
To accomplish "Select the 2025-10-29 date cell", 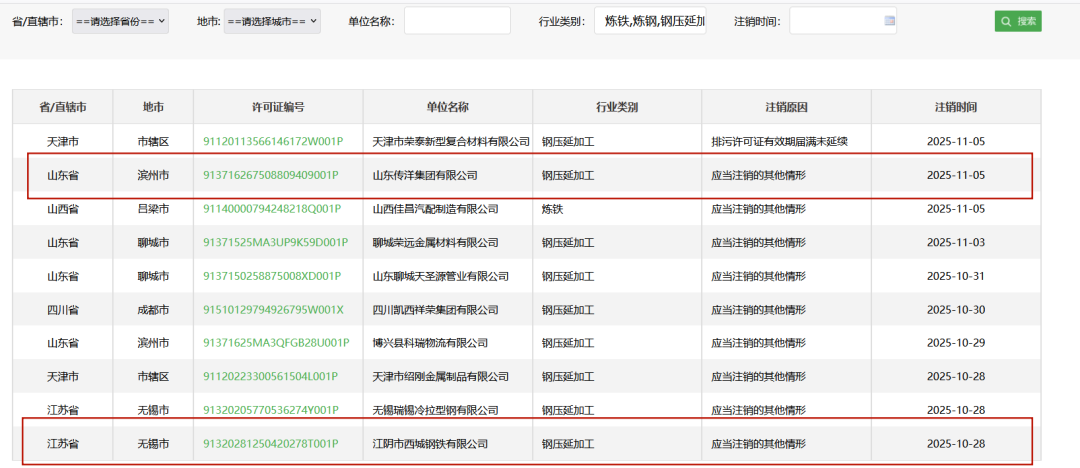I will point(956,343).
